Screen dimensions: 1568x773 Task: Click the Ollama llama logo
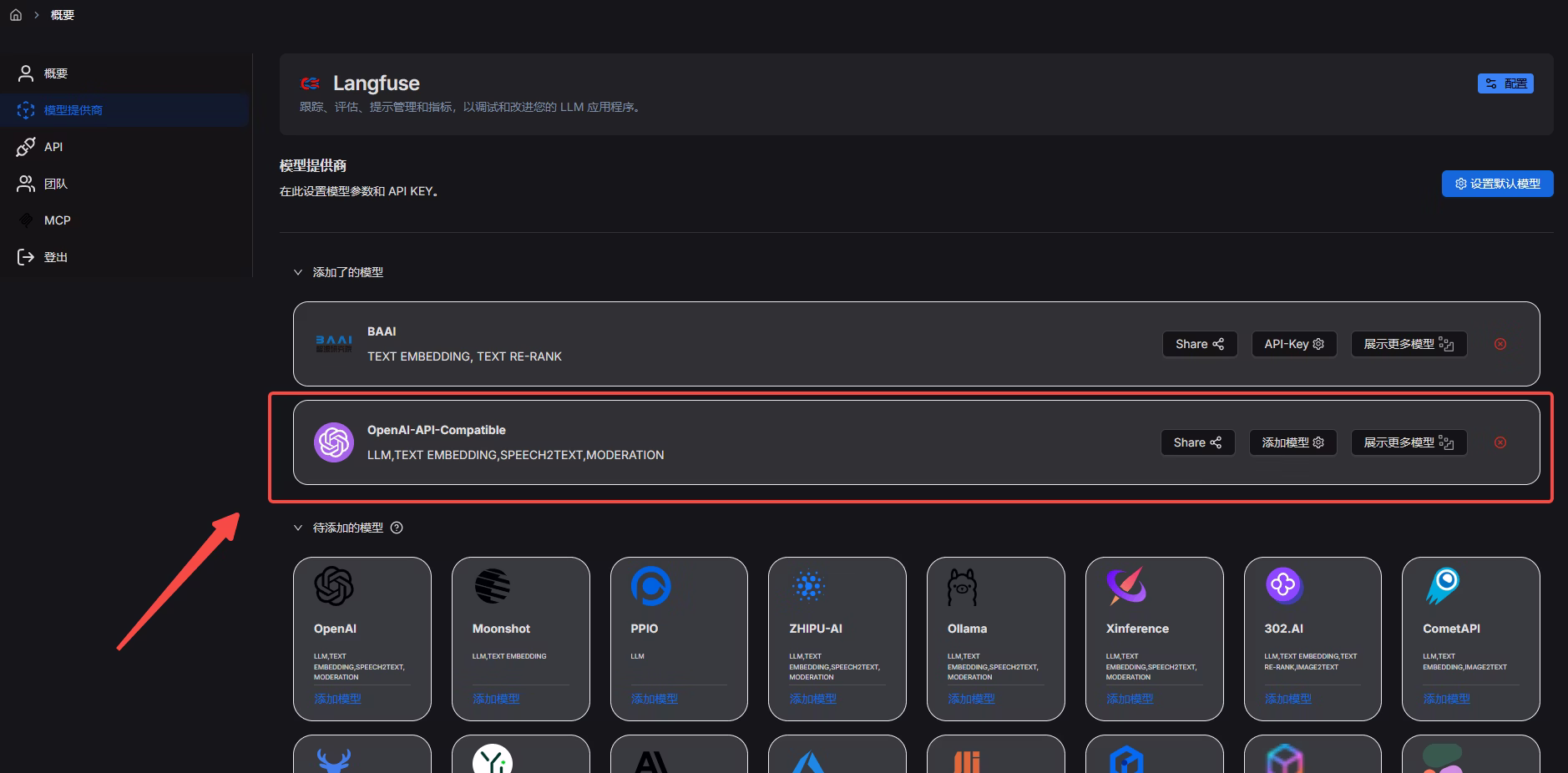coord(962,586)
